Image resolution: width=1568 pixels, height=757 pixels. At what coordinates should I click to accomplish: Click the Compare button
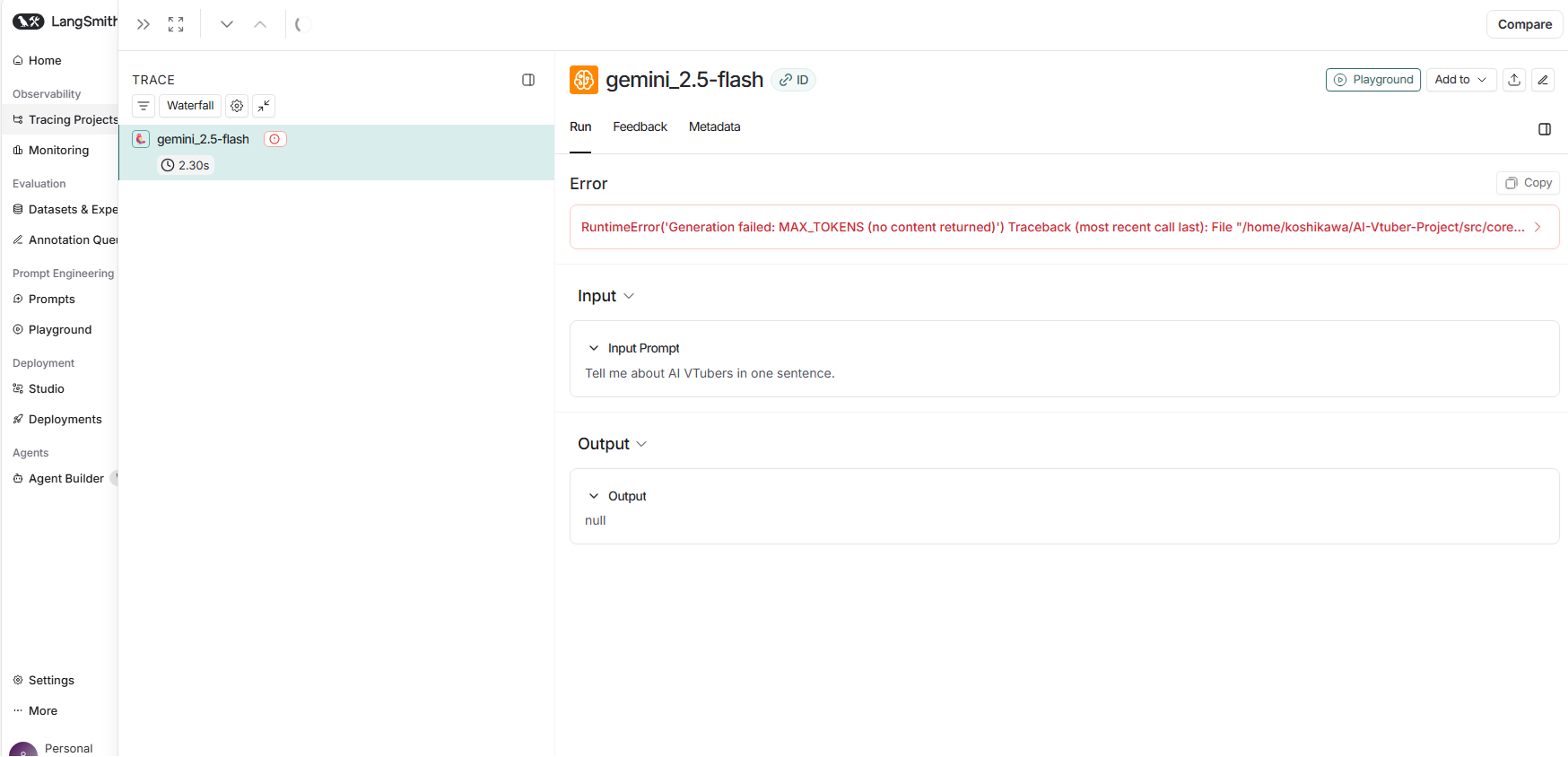pos(1524,24)
